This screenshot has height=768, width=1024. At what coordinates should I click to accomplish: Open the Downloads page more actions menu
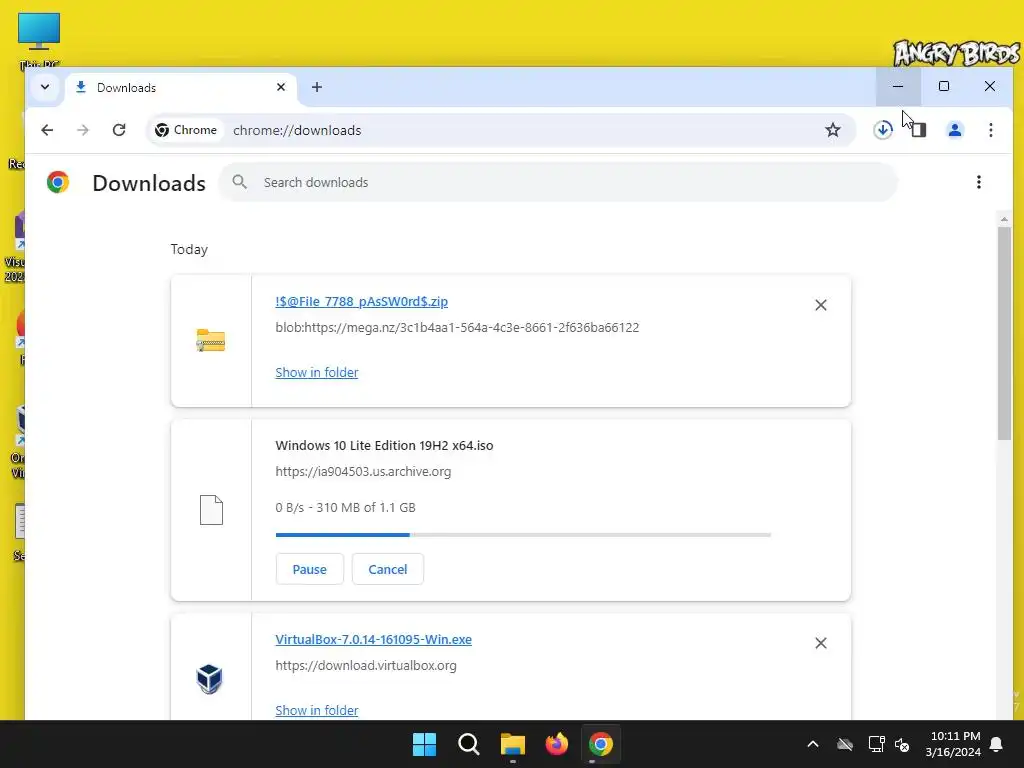[978, 182]
